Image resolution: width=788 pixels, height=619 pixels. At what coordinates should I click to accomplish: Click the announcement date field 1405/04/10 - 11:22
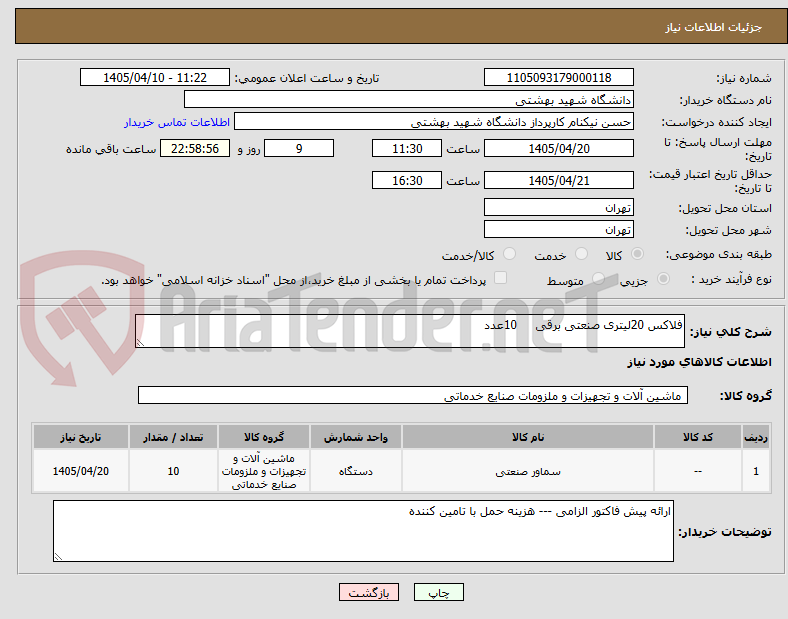155,78
